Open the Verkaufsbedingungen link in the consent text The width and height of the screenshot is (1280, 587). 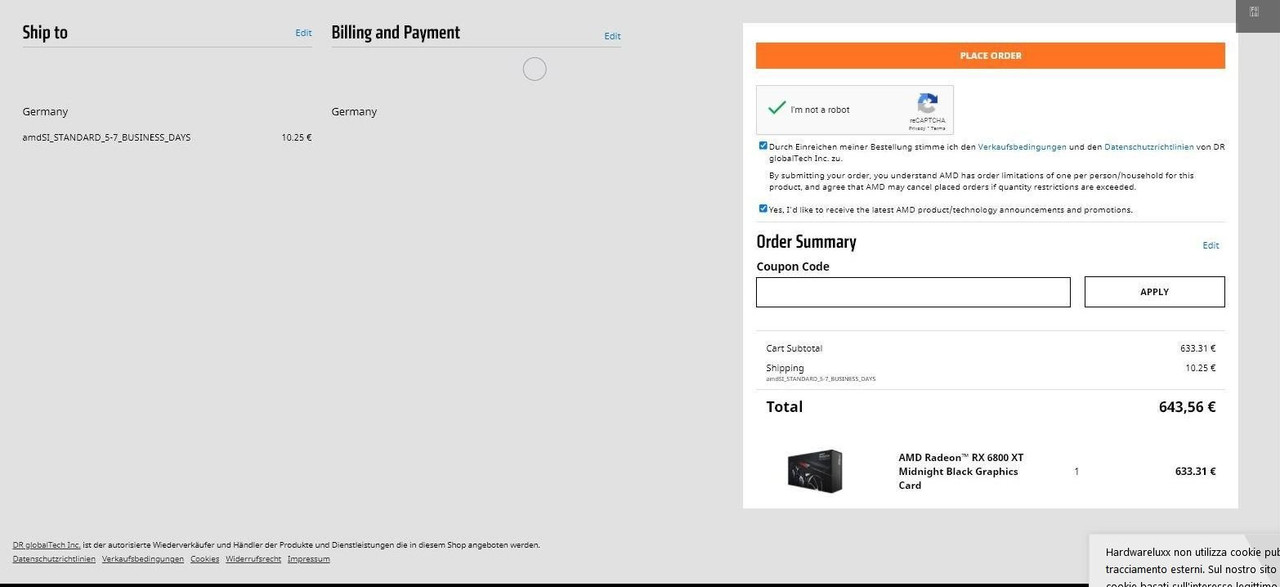coord(1022,147)
